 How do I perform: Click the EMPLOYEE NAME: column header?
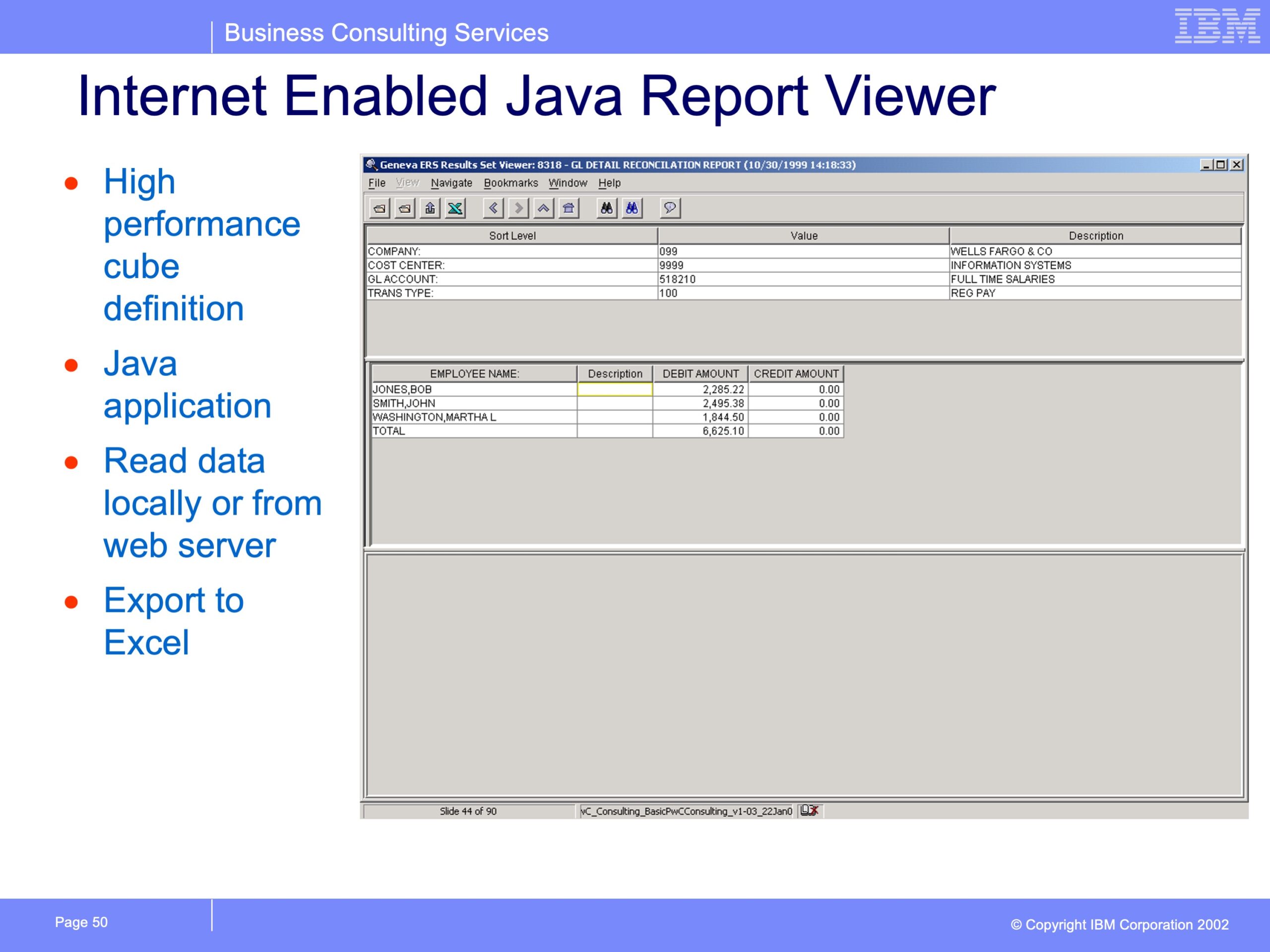[474, 373]
